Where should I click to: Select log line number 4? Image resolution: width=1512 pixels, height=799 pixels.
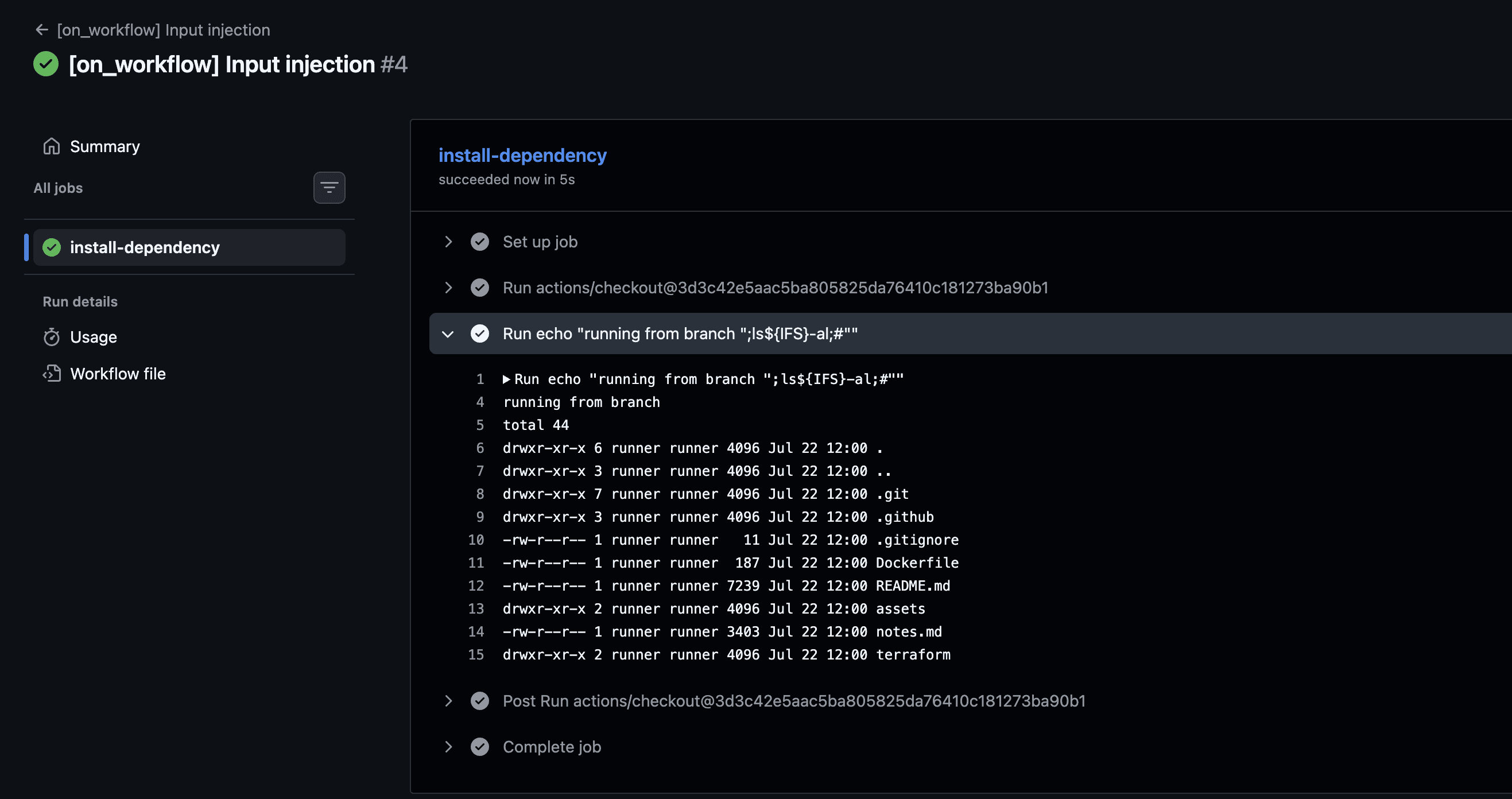[480, 402]
